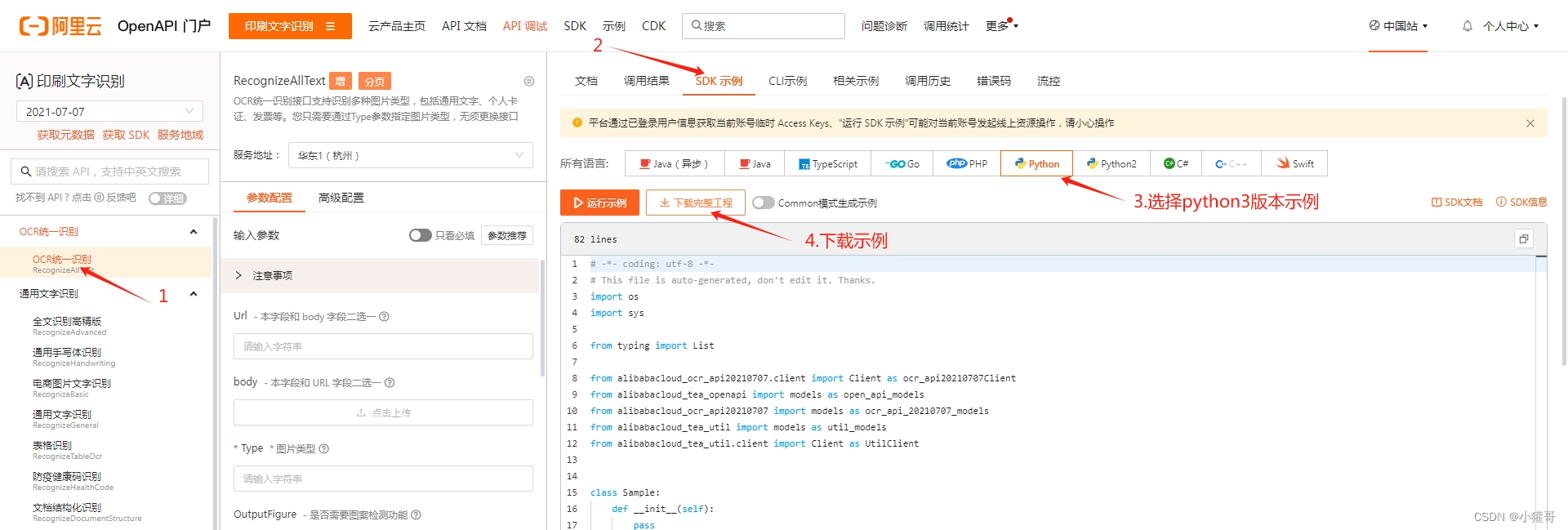Screen dimensions: 1568x530
Task: Click 点击上传 to upload body file
Action: pyautogui.click(x=383, y=412)
